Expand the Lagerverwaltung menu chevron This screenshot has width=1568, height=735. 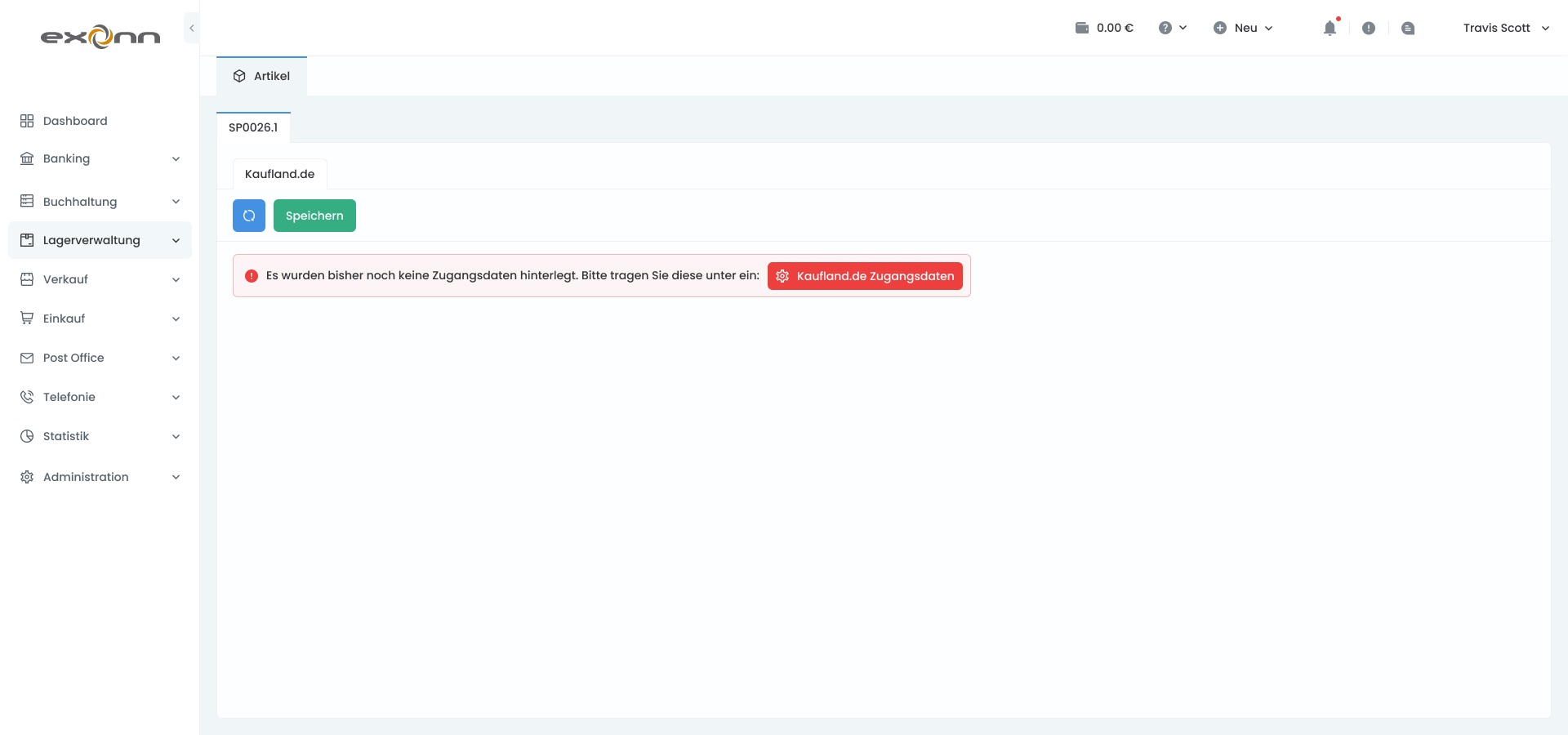pyautogui.click(x=176, y=240)
